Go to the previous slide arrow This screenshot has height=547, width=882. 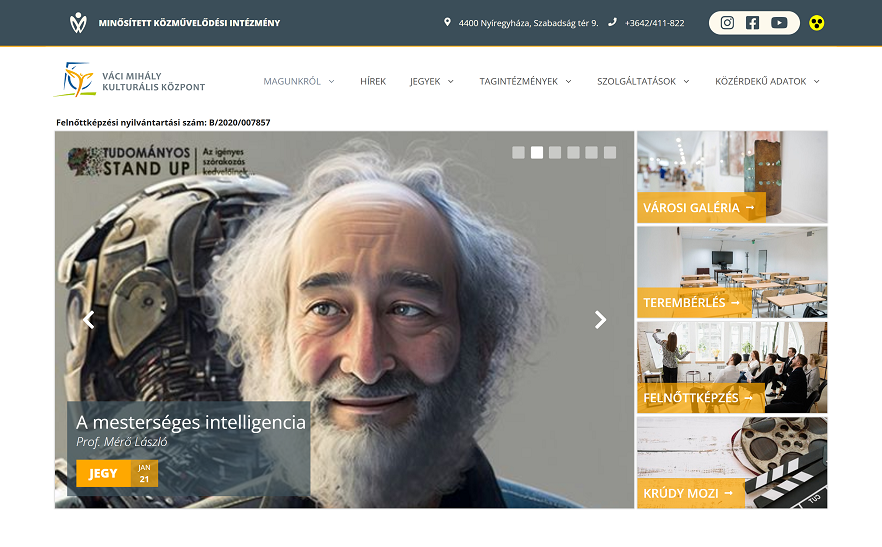(x=88, y=320)
